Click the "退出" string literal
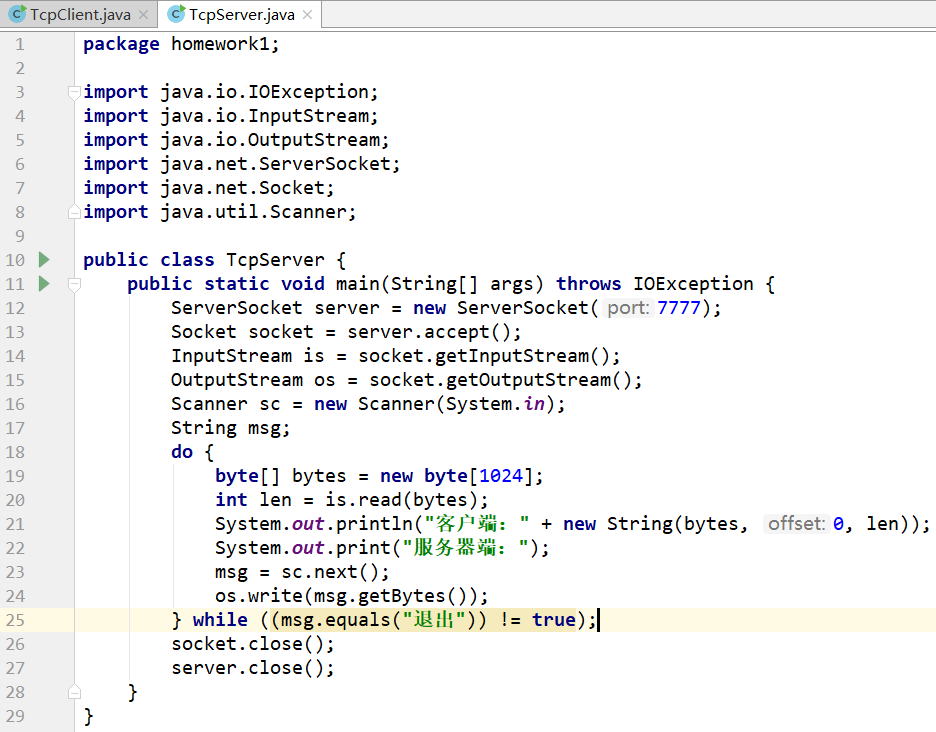Screen dimensions: 936x732 coord(434,620)
